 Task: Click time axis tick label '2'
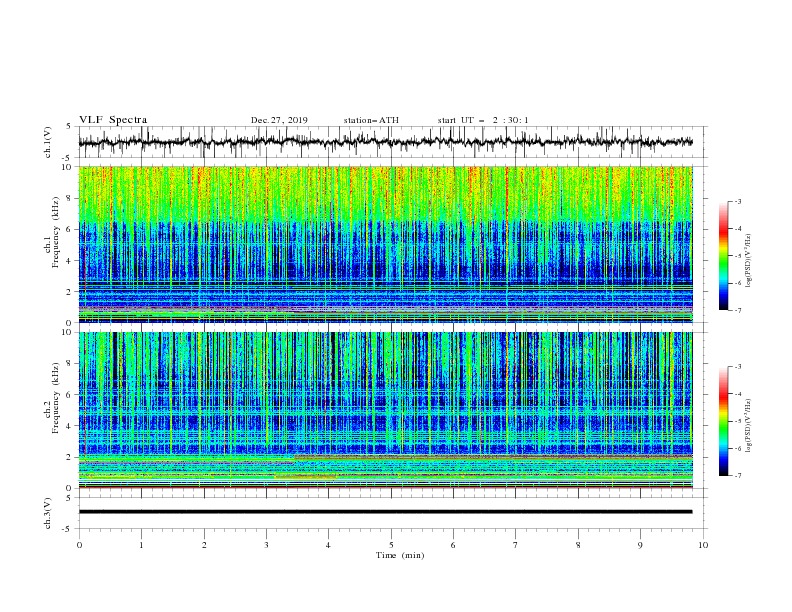click(x=204, y=545)
